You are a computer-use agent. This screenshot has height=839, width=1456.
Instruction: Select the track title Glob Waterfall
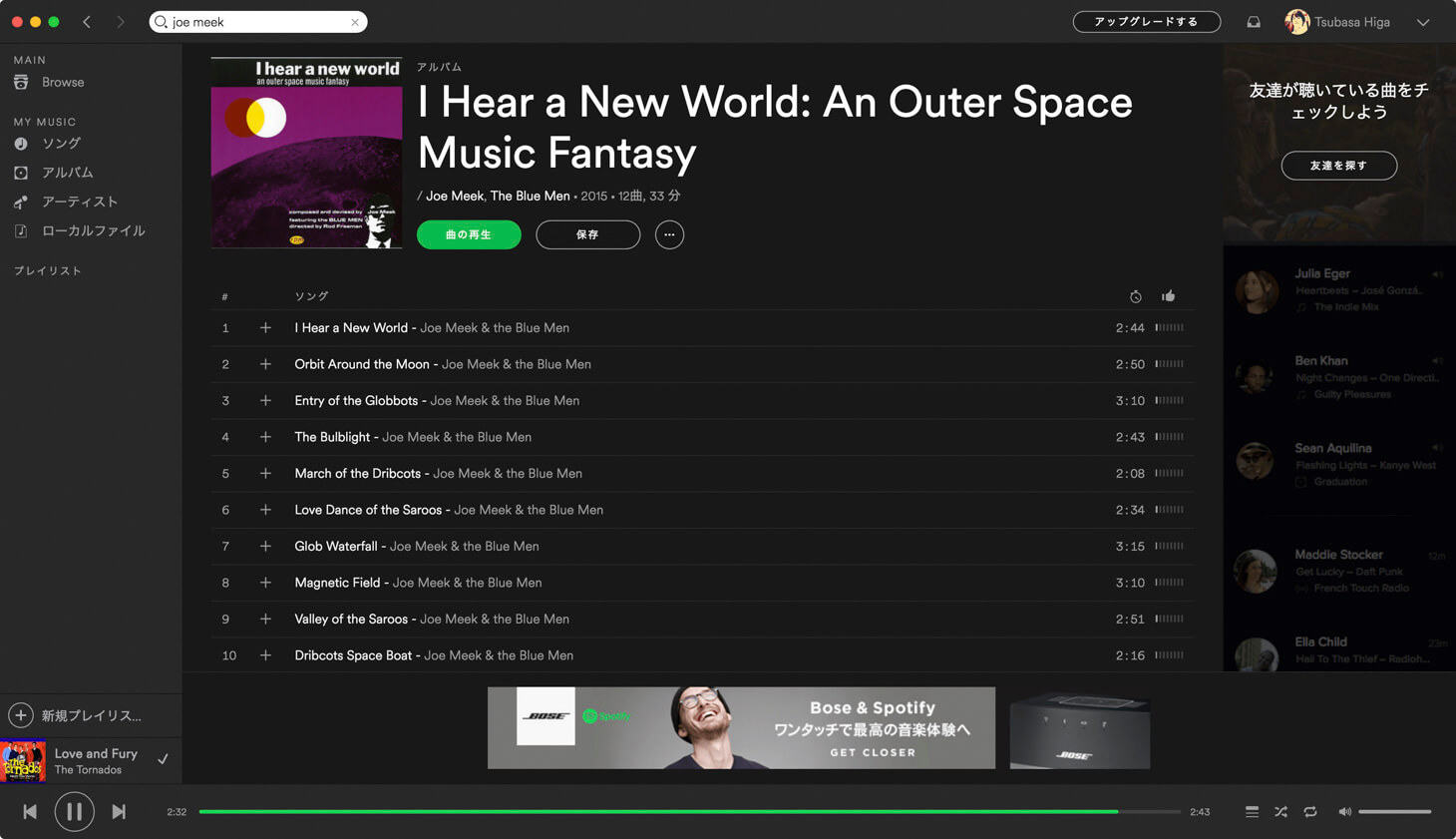(336, 546)
